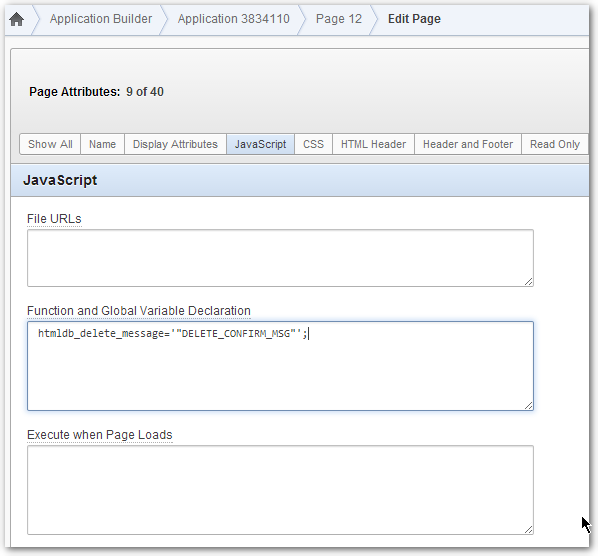598x556 pixels.
Task: Focus the Execute when Page Loads text area
Action: 280,490
